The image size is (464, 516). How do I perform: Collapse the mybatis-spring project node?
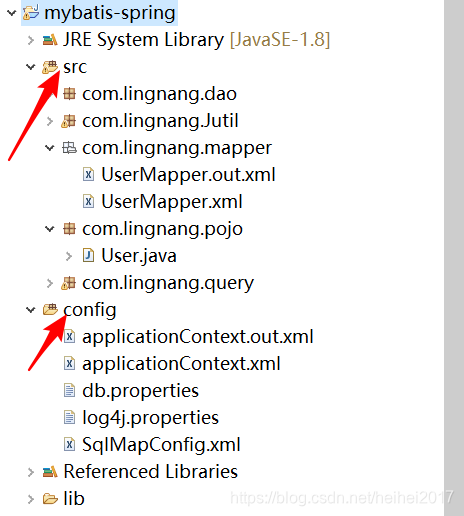pos(12,13)
